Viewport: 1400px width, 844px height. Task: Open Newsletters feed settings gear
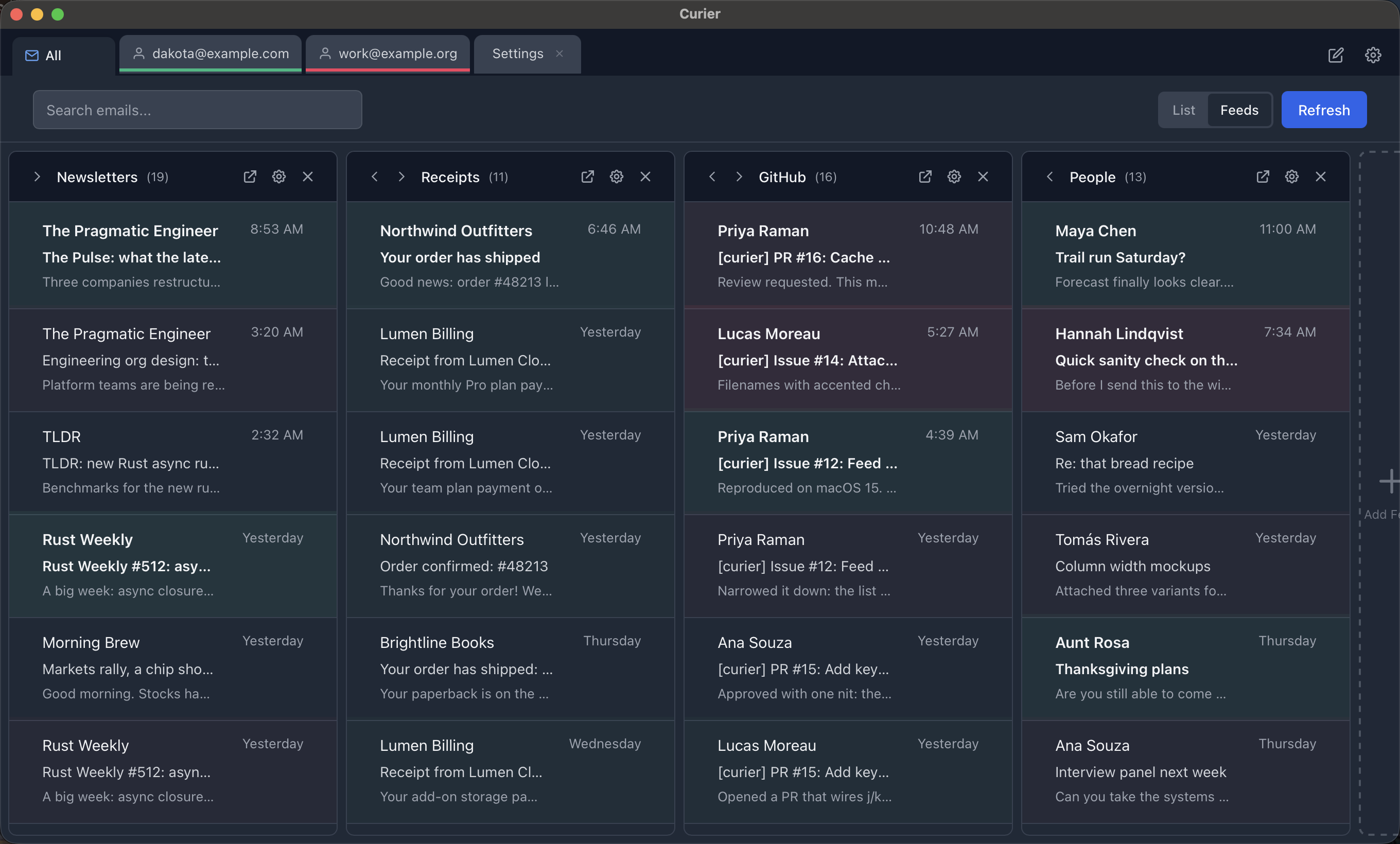click(279, 177)
